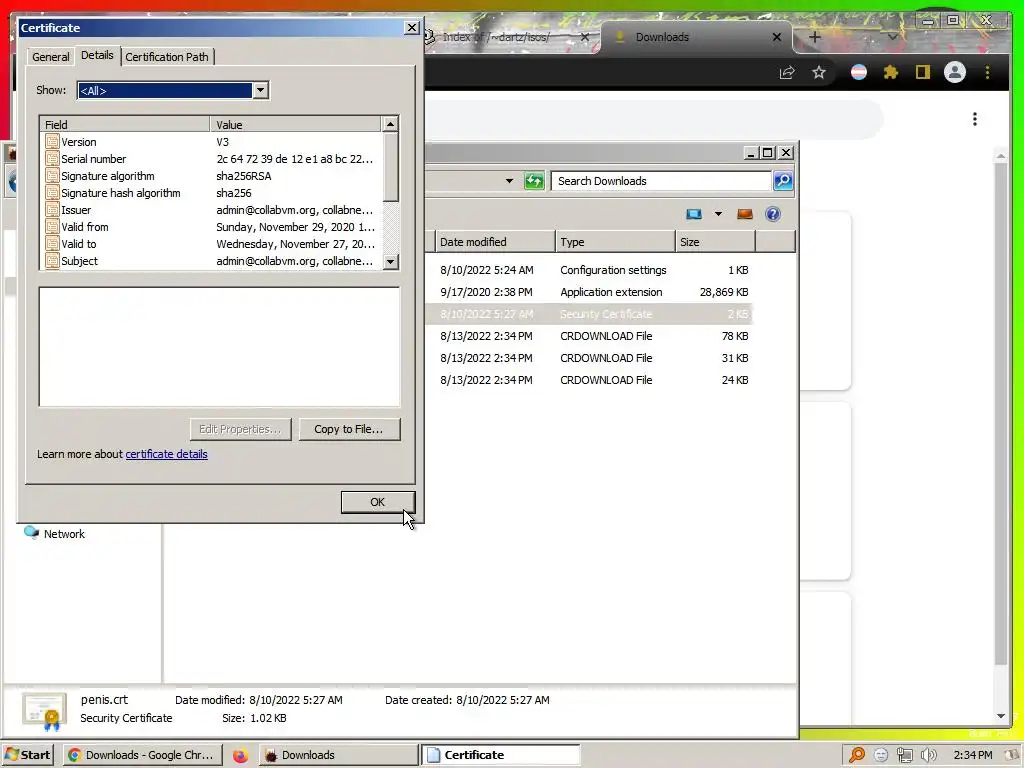
Task: Click the striped round extension icon in Chrome toolbar
Action: [859, 72]
